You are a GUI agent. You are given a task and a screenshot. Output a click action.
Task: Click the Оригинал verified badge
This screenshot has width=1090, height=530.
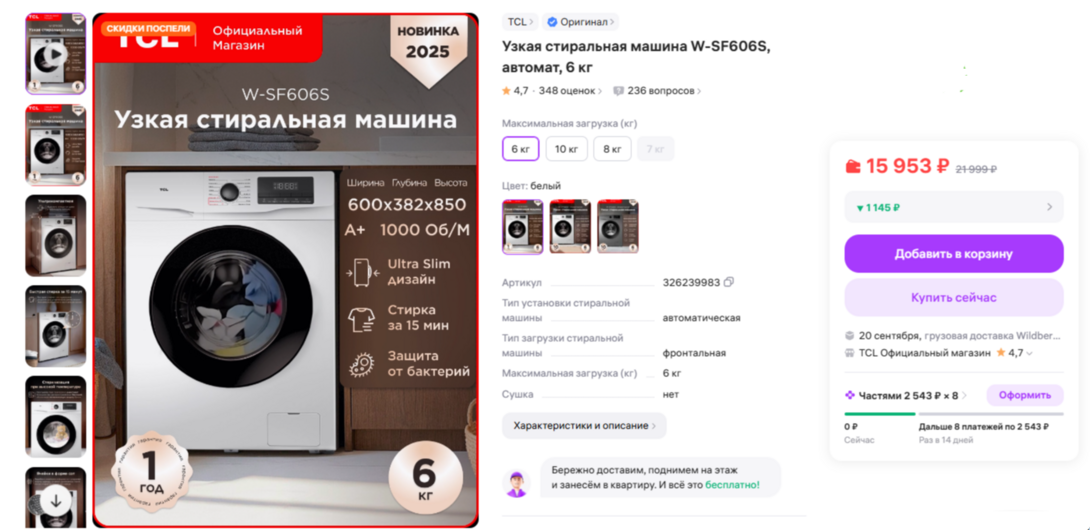point(580,22)
